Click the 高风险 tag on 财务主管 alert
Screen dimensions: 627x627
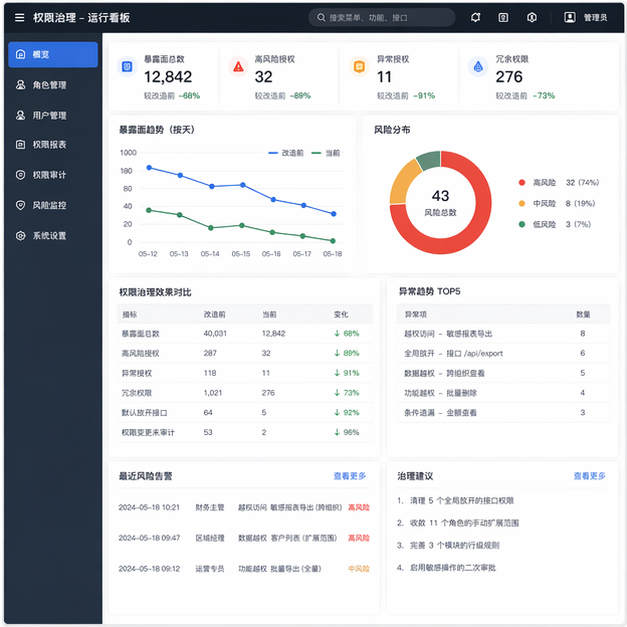(x=359, y=507)
